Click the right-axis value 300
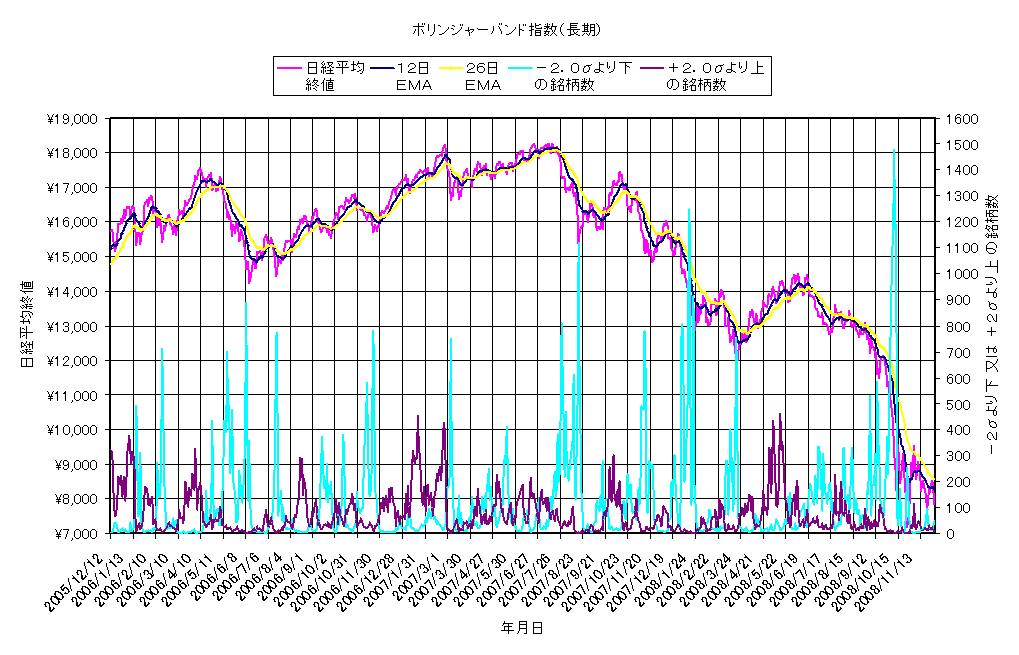Screen dimensions: 1019x655 click(x=959, y=456)
